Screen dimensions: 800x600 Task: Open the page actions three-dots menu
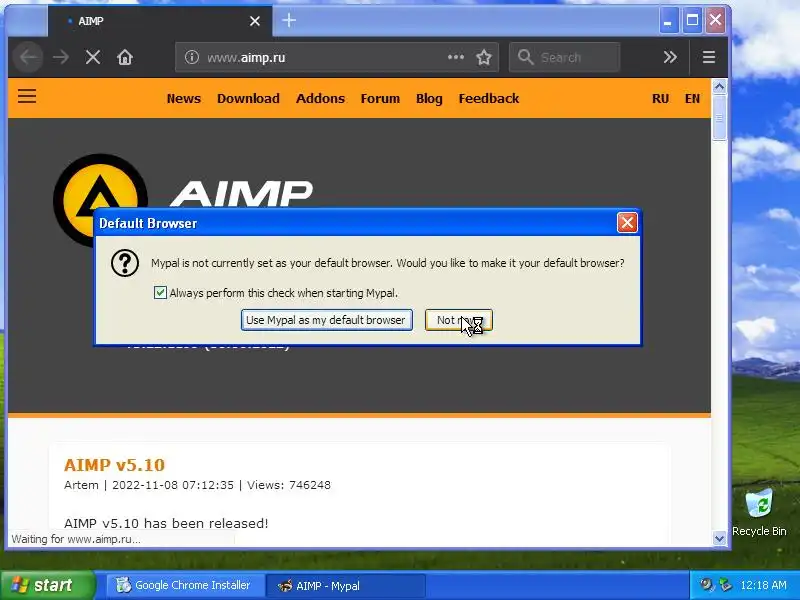(456, 57)
